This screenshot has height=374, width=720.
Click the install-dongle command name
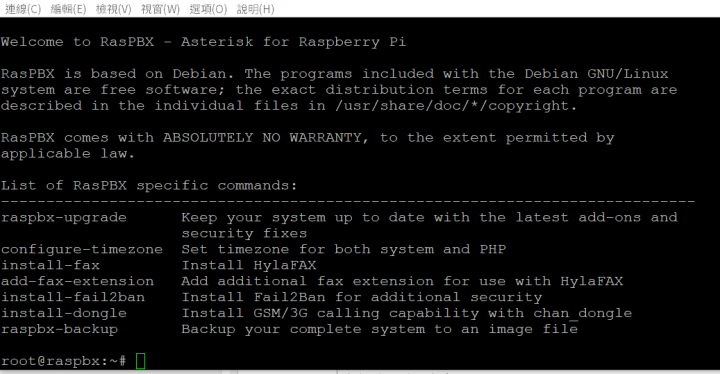[x=63, y=313]
